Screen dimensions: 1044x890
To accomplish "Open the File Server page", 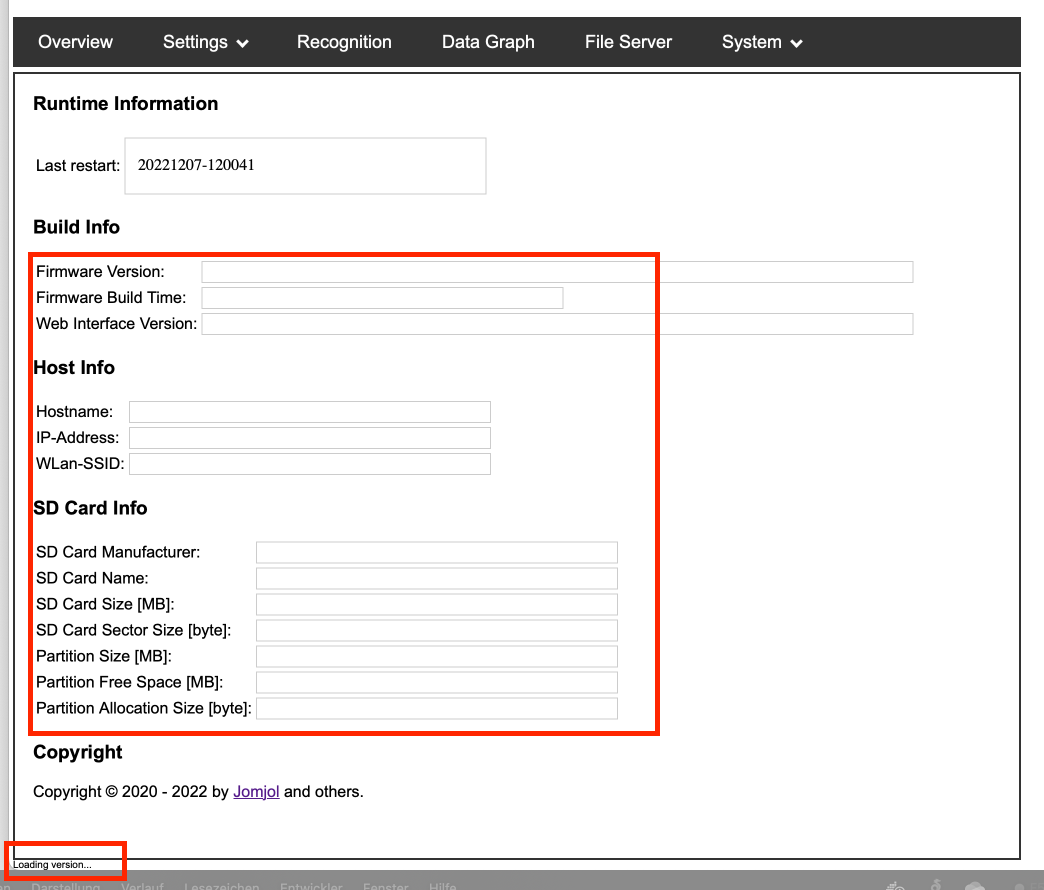I will pyautogui.click(x=628, y=42).
